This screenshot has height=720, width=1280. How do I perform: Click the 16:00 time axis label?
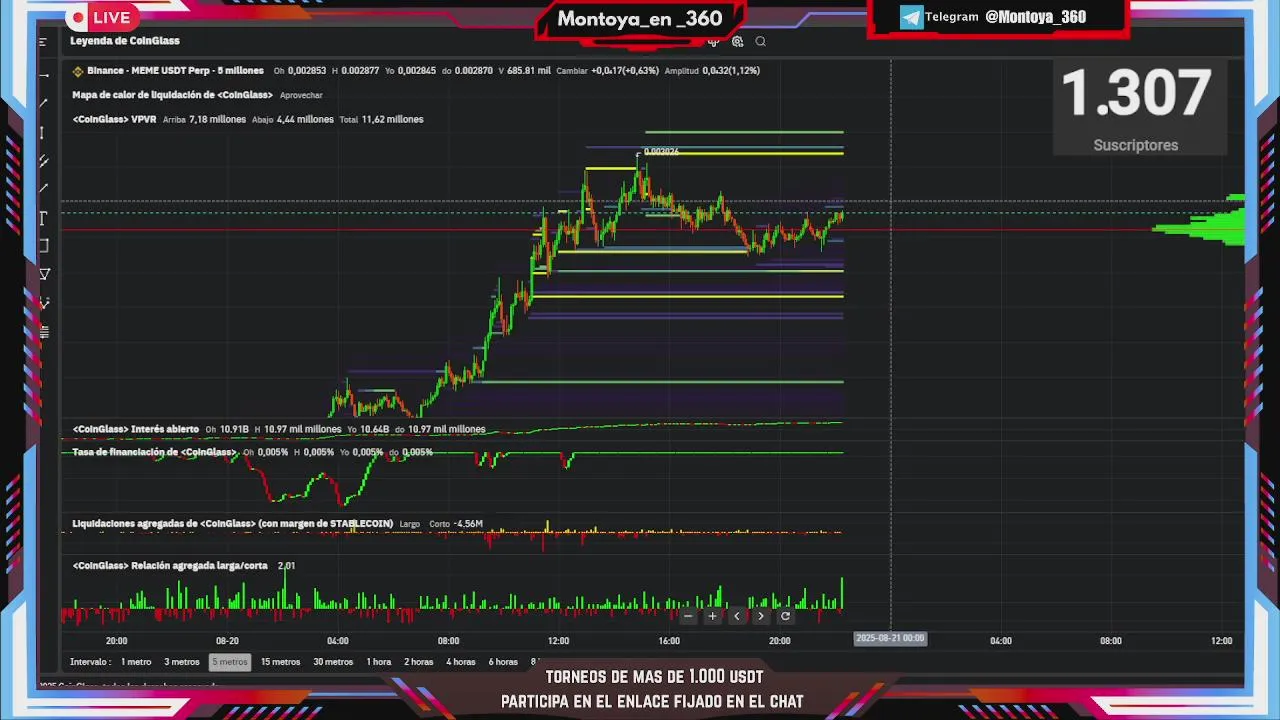click(669, 641)
